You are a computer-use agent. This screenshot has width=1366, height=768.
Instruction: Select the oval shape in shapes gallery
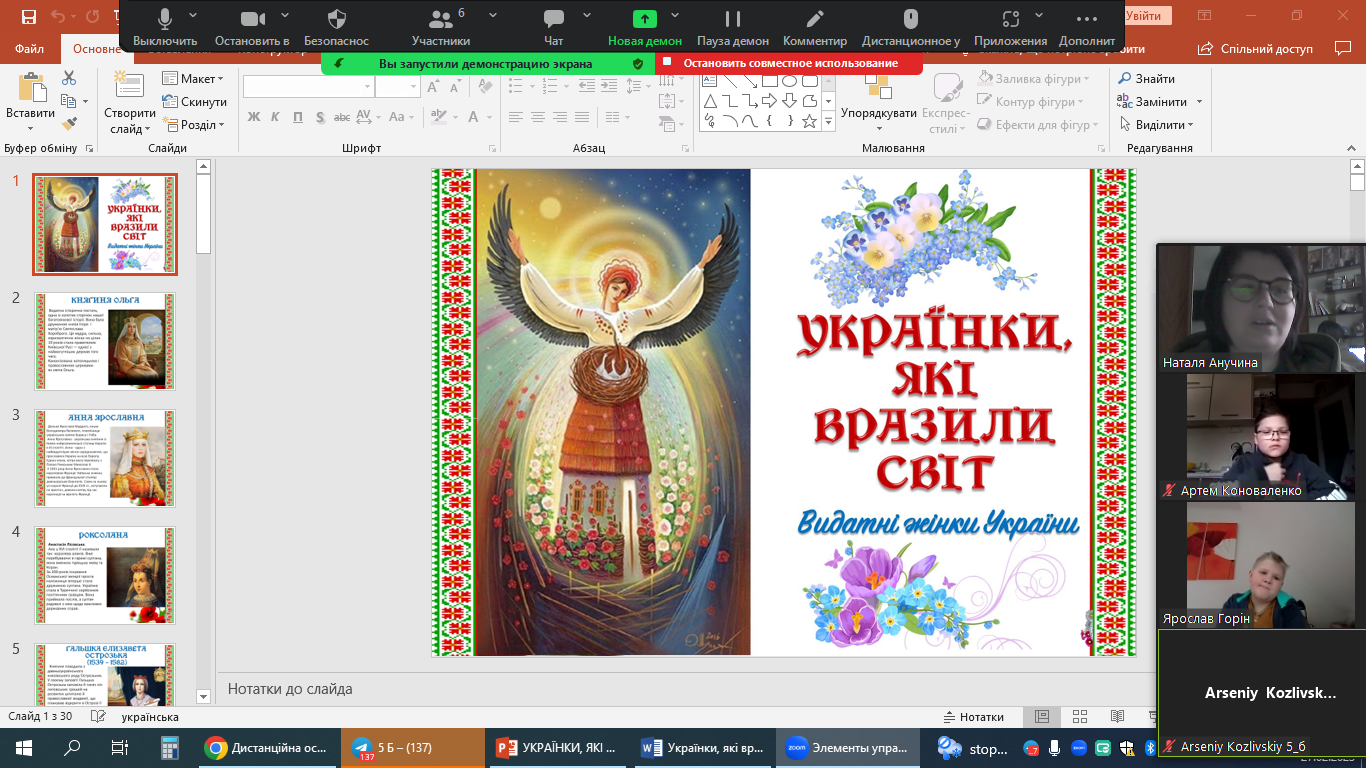pos(790,81)
